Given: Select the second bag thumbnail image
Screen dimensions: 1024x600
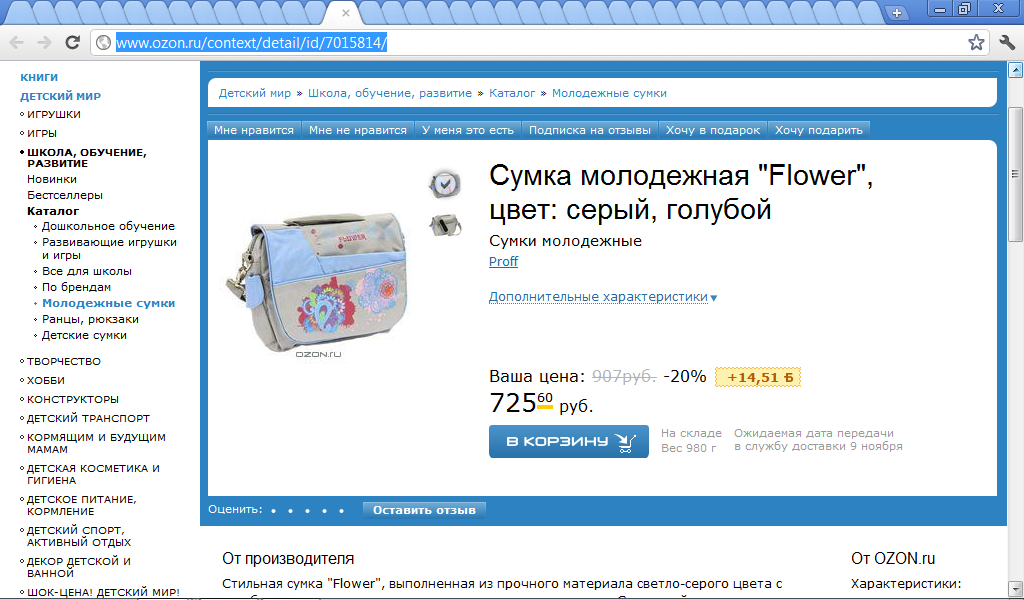Looking at the screenshot, I should [x=445, y=226].
